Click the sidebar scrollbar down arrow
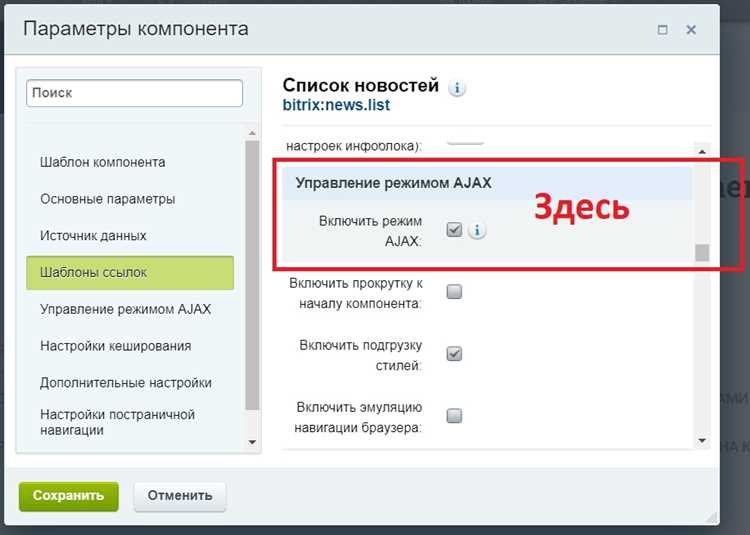Viewport: 750px width, 535px height. point(252,442)
